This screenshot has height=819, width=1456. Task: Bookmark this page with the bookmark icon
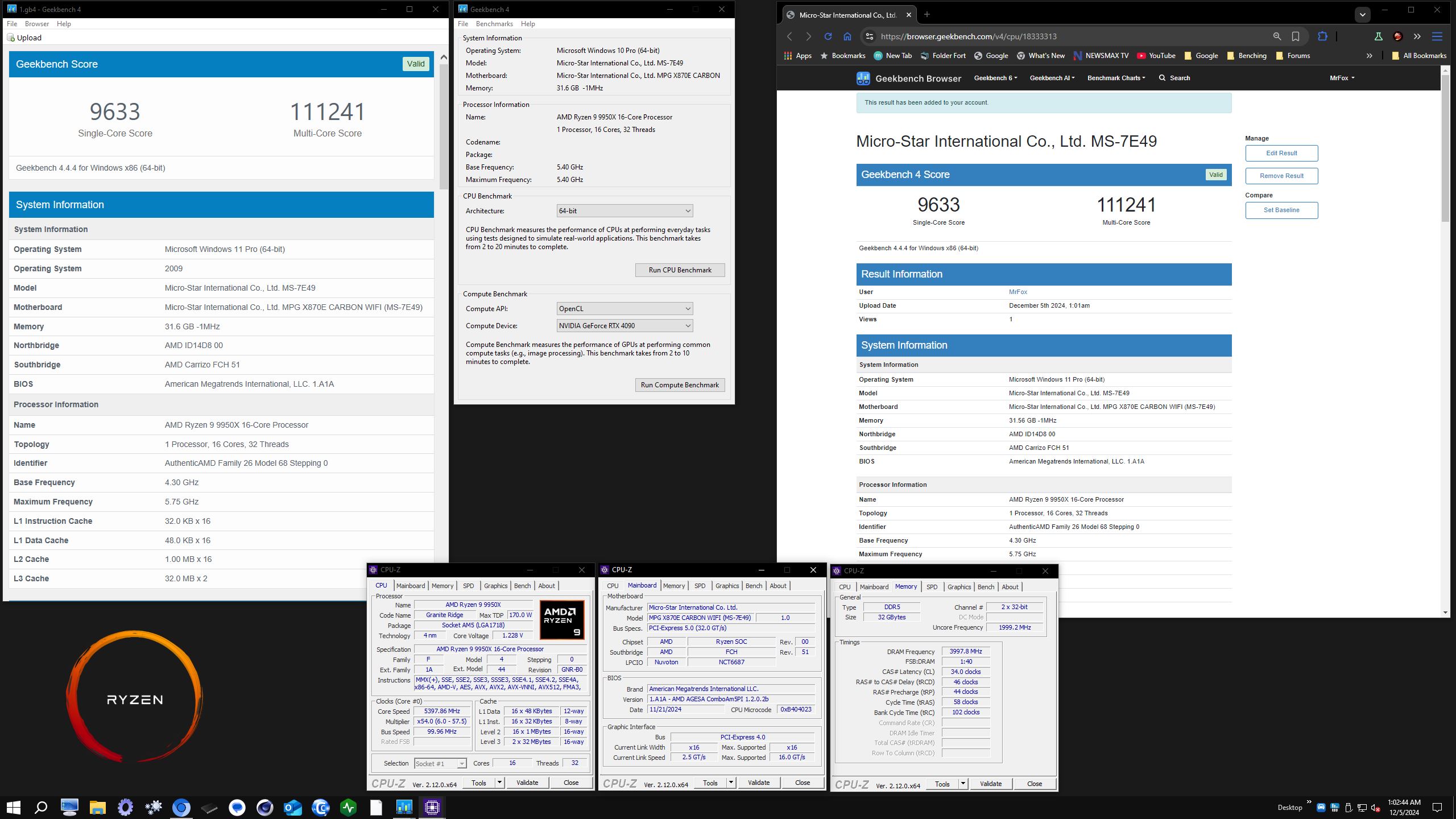coord(1296,36)
